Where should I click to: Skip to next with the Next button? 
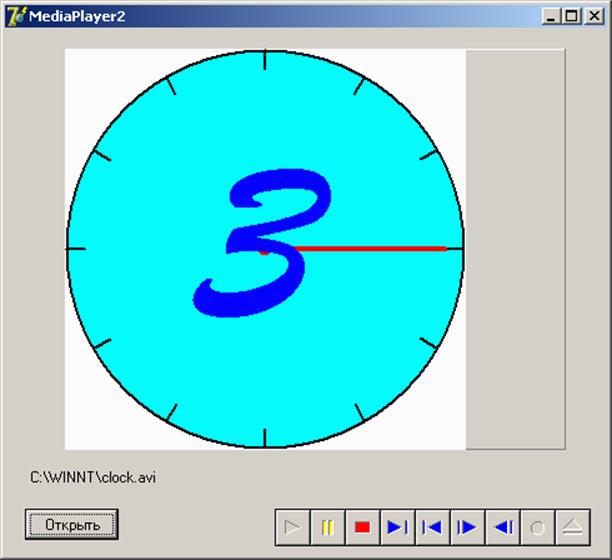tap(397, 527)
